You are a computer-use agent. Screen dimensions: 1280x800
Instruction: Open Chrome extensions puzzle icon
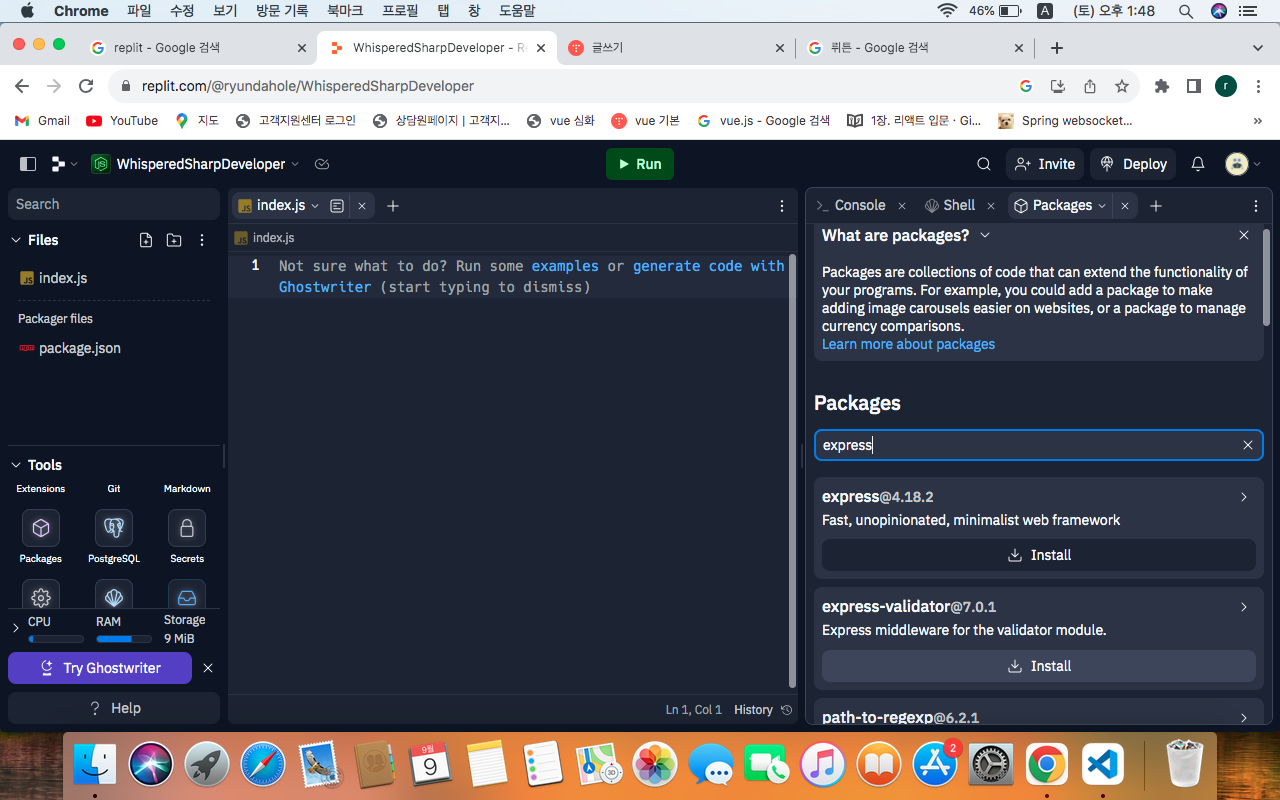[1162, 87]
